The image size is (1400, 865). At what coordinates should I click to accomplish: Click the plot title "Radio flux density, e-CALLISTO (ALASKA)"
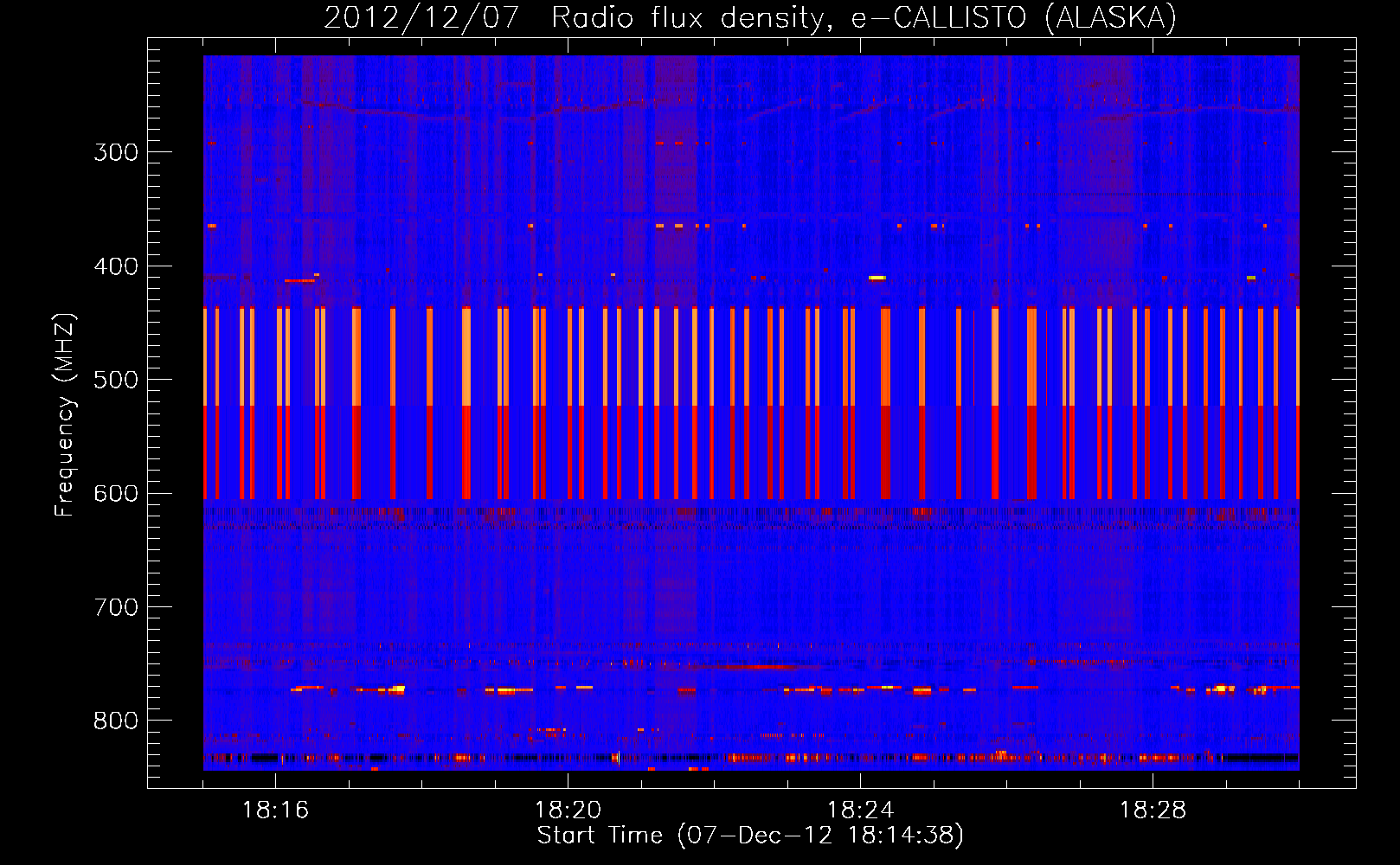(864, 18)
